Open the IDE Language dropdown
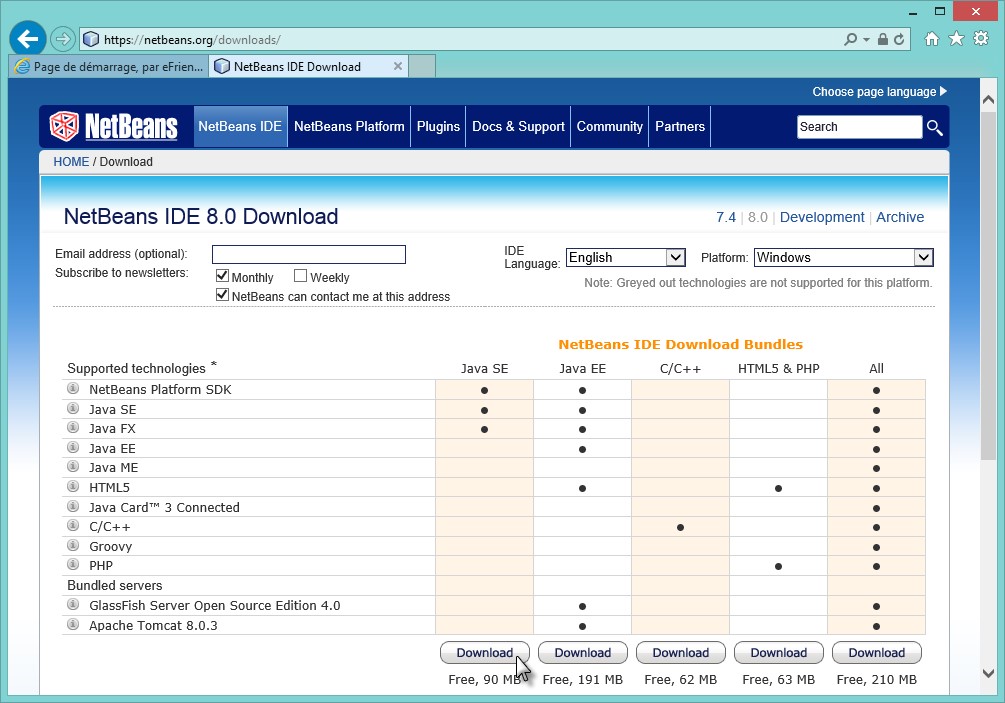Viewport: 1005px width, 703px height. [625, 257]
